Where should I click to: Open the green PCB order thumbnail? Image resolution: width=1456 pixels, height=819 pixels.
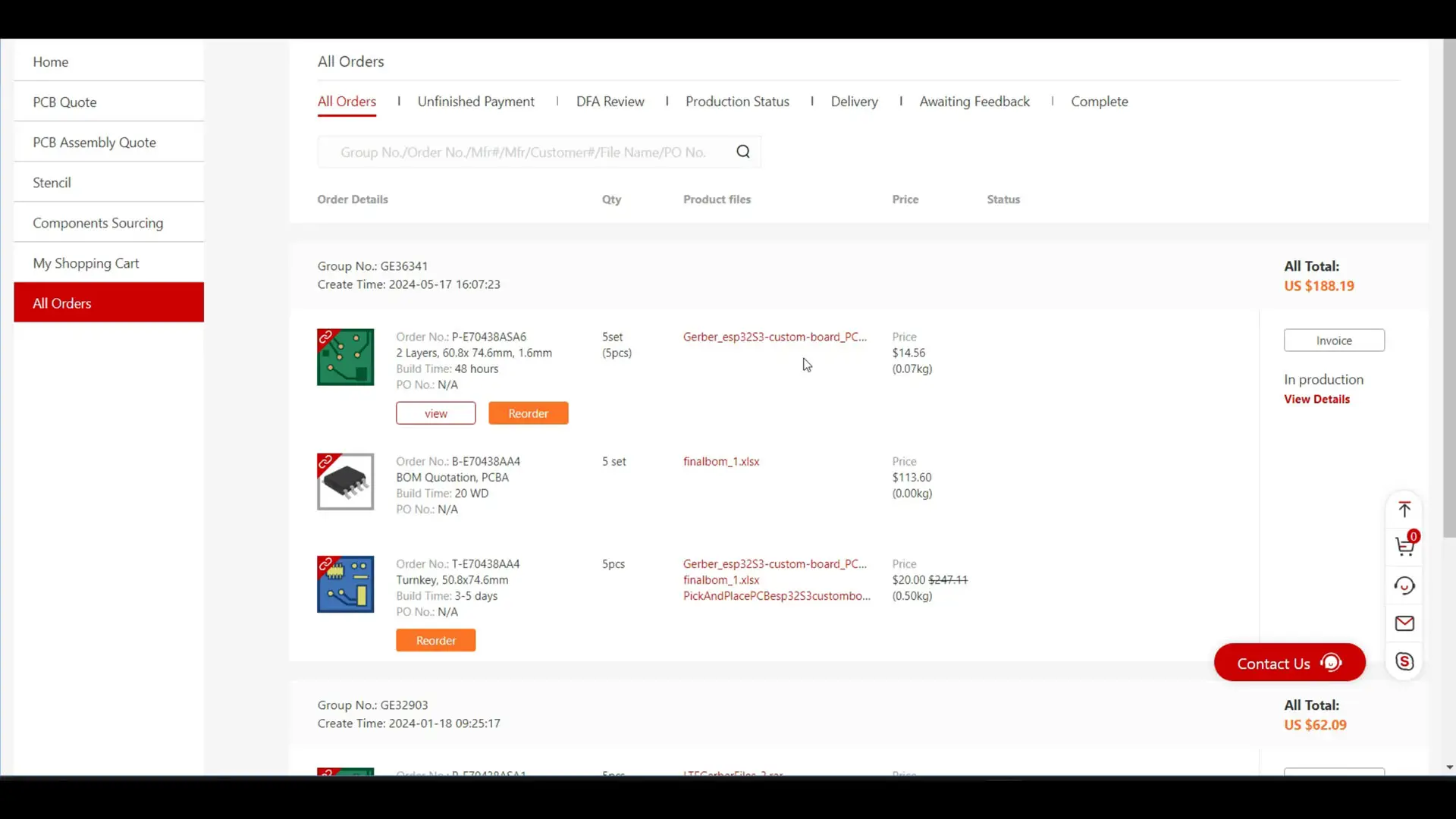click(x=345, y=357)
